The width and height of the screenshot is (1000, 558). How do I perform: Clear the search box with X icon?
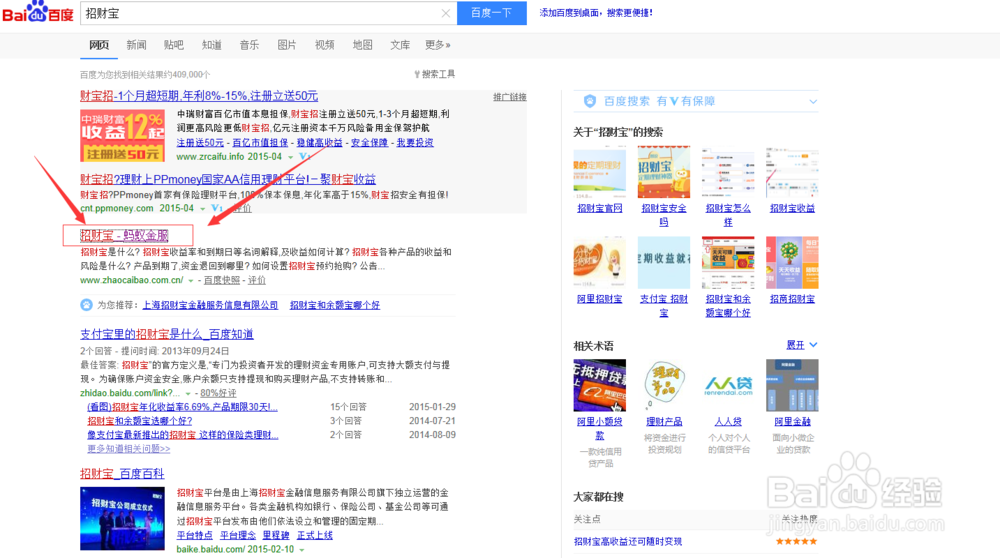tap(446, 13)
